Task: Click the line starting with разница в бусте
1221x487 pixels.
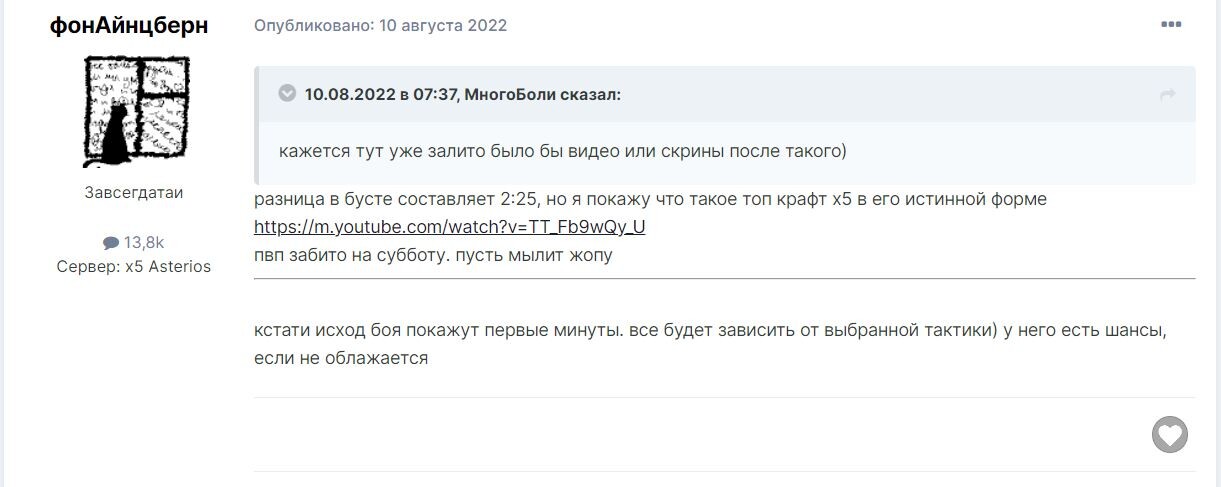Action: click(x=650, y=199)
